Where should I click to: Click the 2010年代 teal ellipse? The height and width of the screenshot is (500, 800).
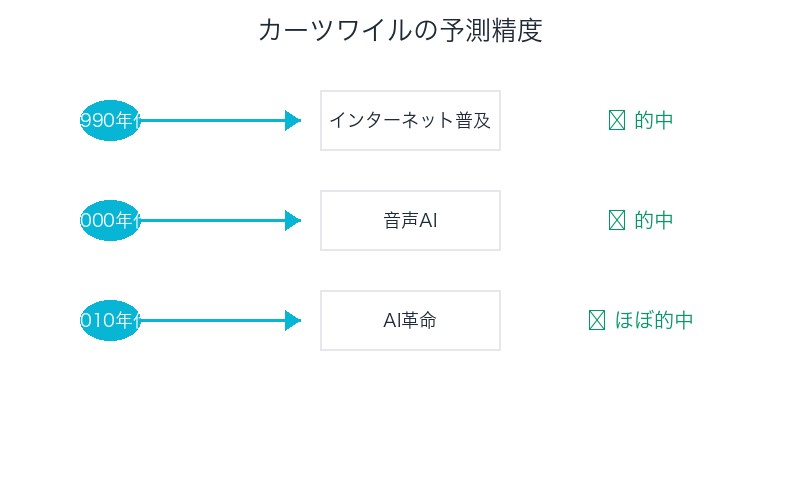110,321
